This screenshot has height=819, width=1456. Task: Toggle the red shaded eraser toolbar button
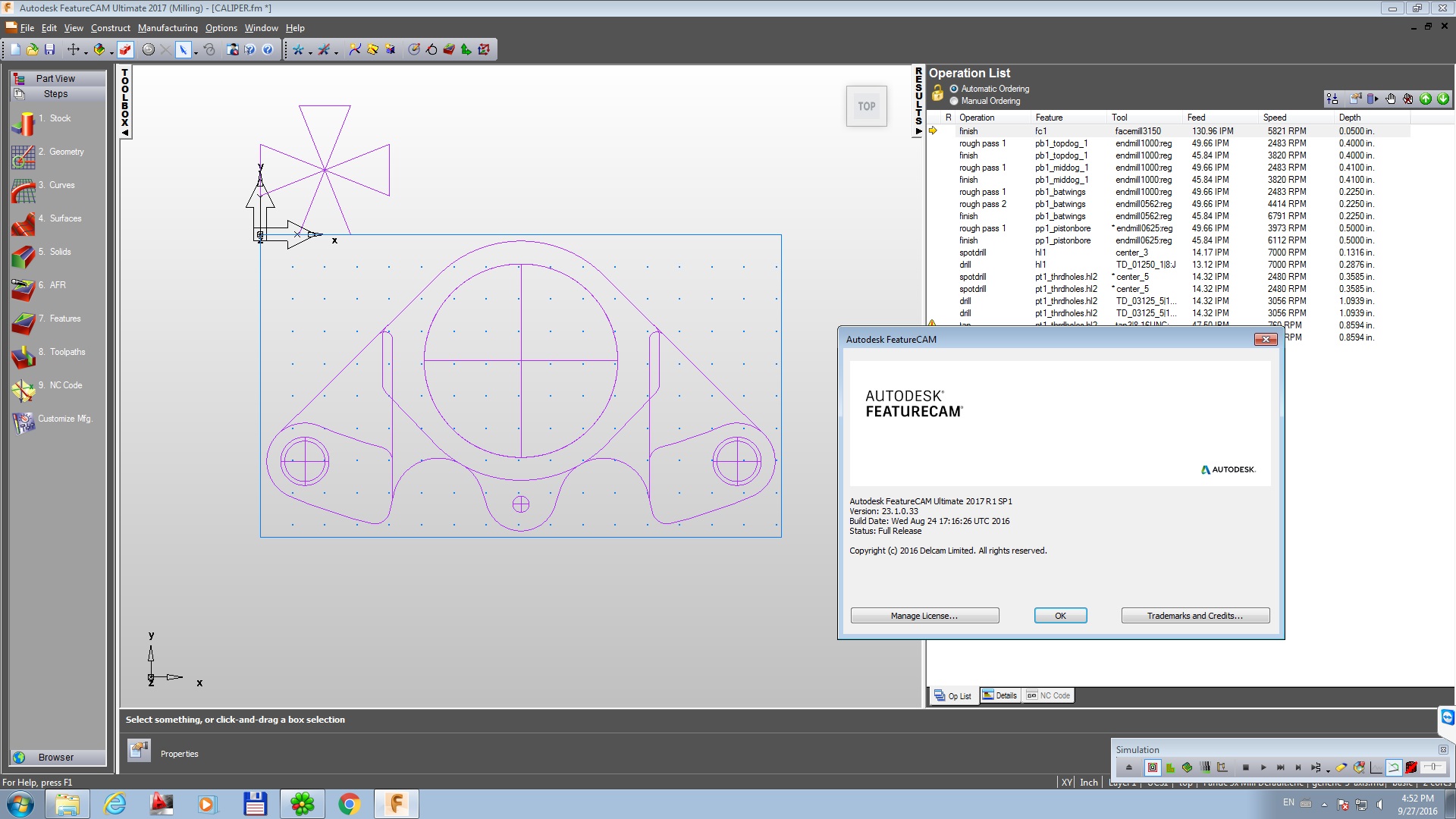[x=126, y=49]
